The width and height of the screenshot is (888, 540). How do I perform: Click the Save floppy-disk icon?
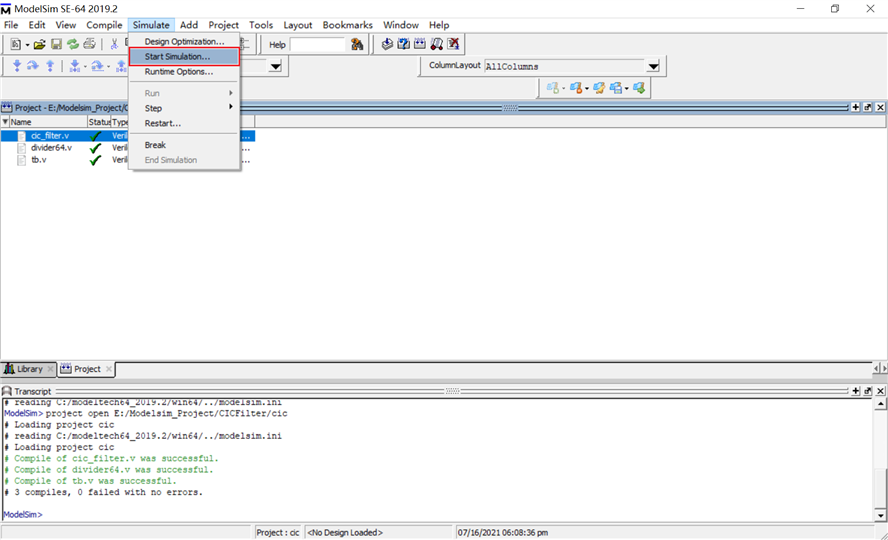coord(56,44)
